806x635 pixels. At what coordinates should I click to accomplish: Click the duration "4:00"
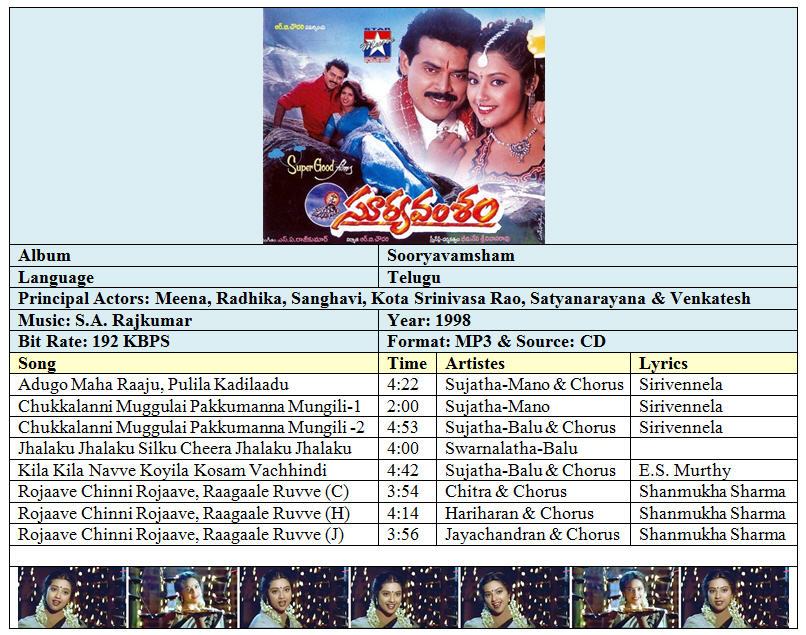(402, 448)
